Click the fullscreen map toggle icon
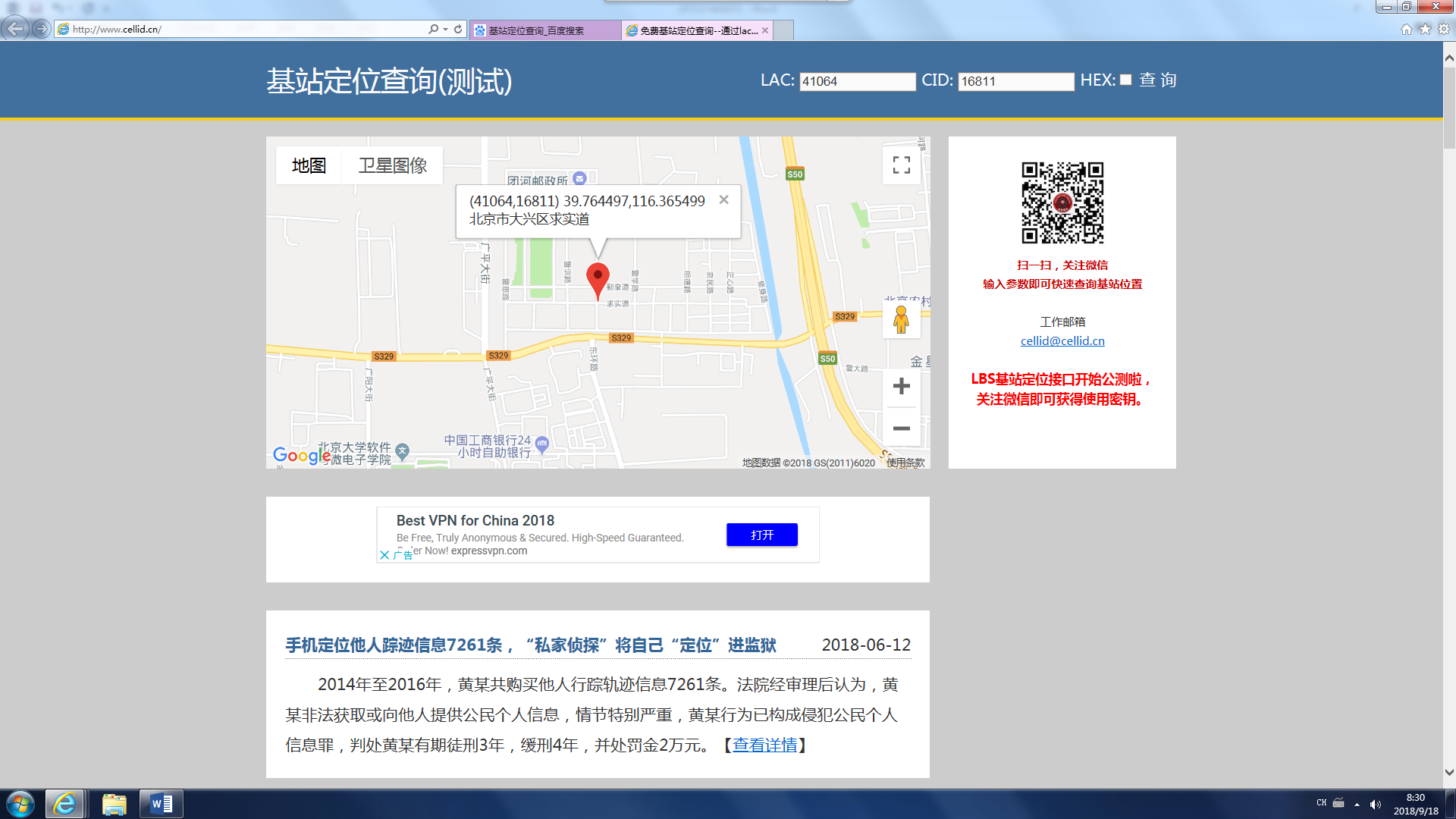 point(901,165)
